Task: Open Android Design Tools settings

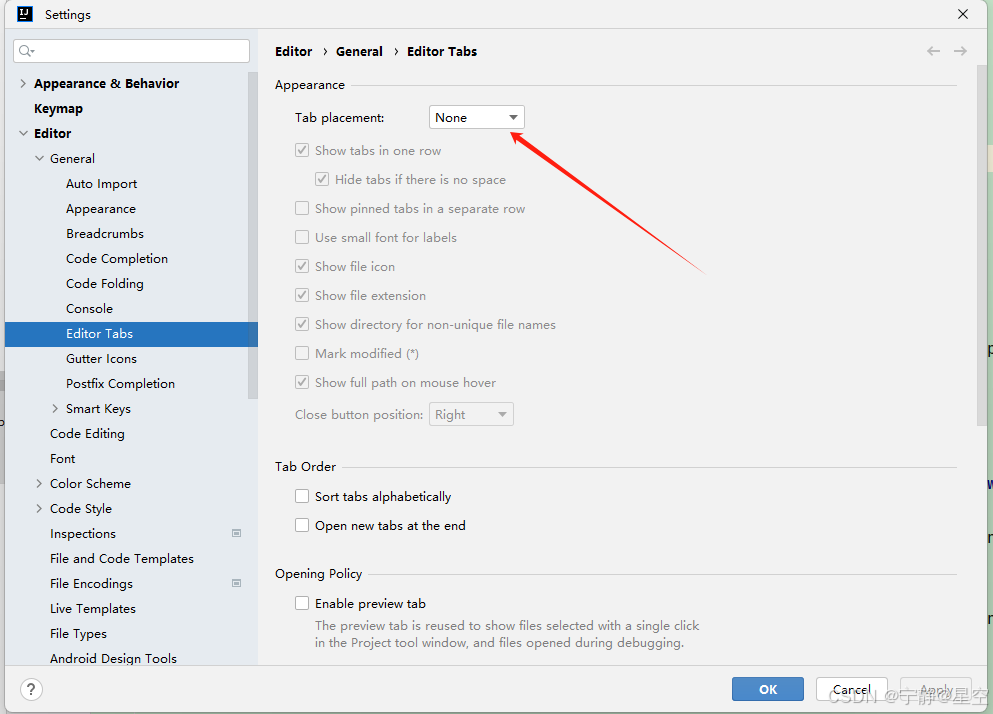Action: point(113,658)
